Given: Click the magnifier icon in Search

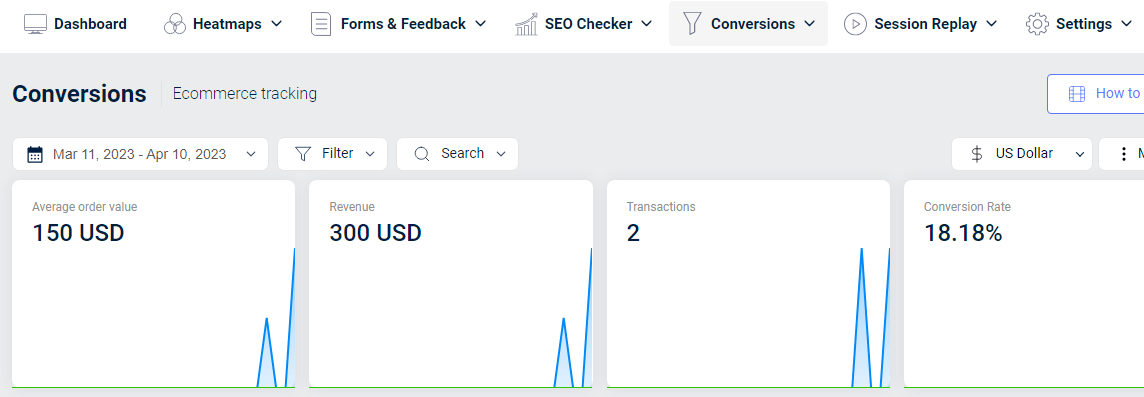Looking at the screenshot, I should [422, 154].
